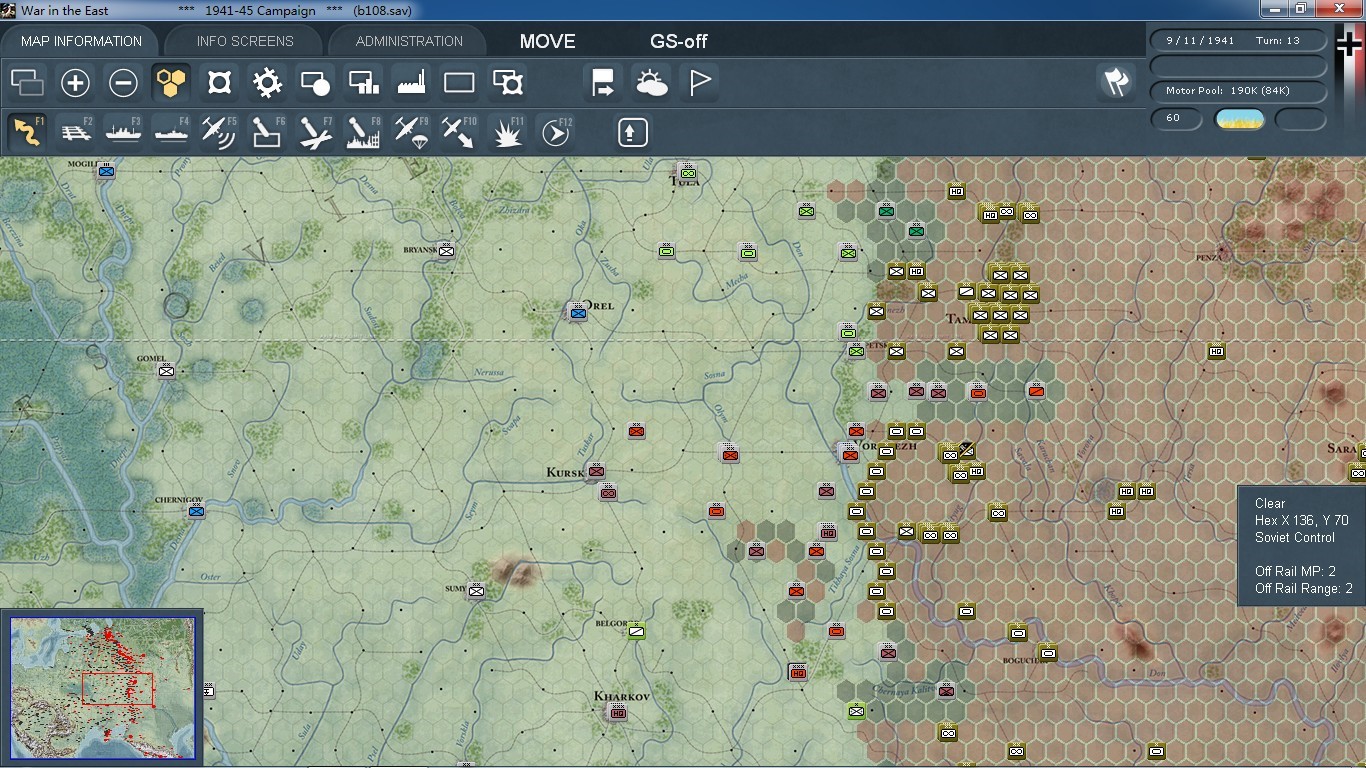Click the Sumy unit counter
The image size is (1366, 768).
tap(477, 590)
